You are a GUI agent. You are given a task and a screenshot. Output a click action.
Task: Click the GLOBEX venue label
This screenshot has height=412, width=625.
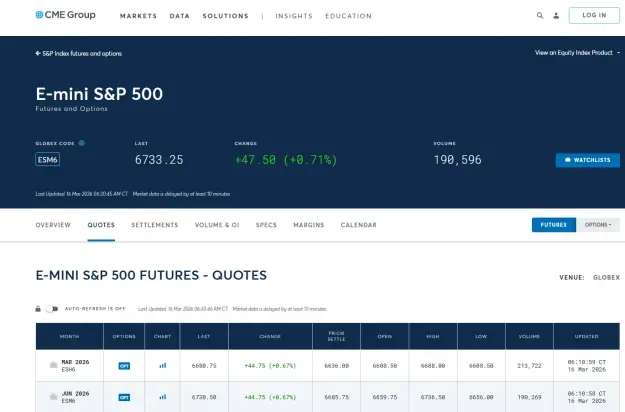[606, 277]
